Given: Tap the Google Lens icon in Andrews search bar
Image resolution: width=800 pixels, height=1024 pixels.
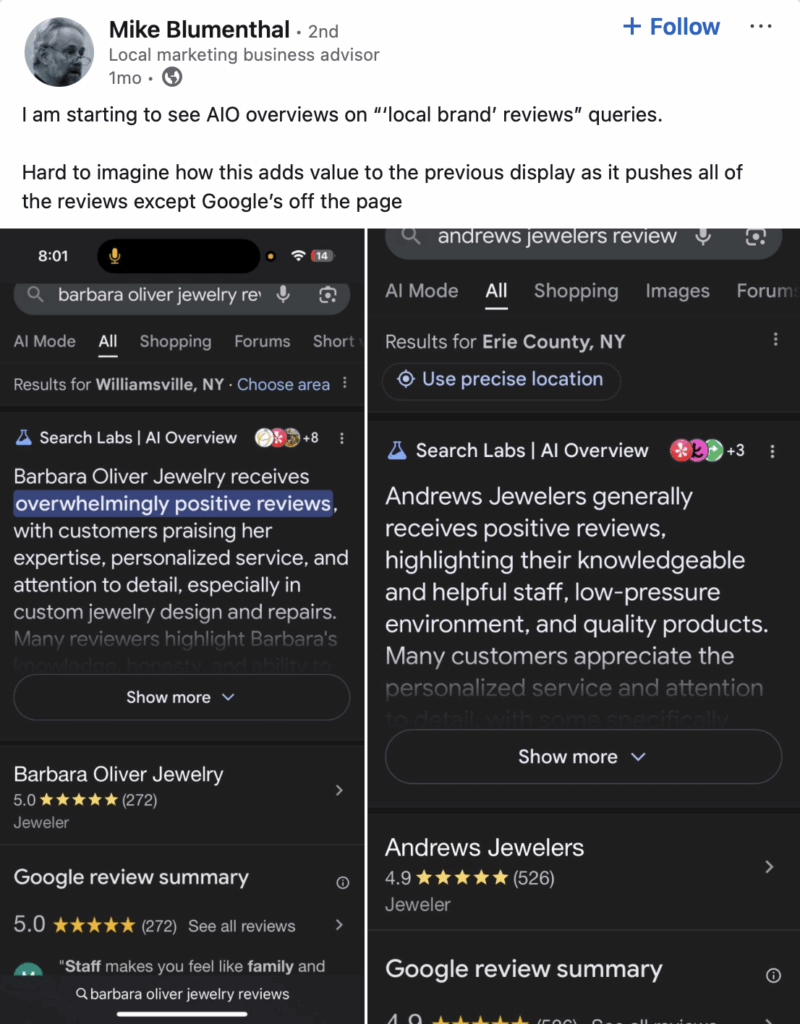Looking at the screenshot, I should point(756,237).
